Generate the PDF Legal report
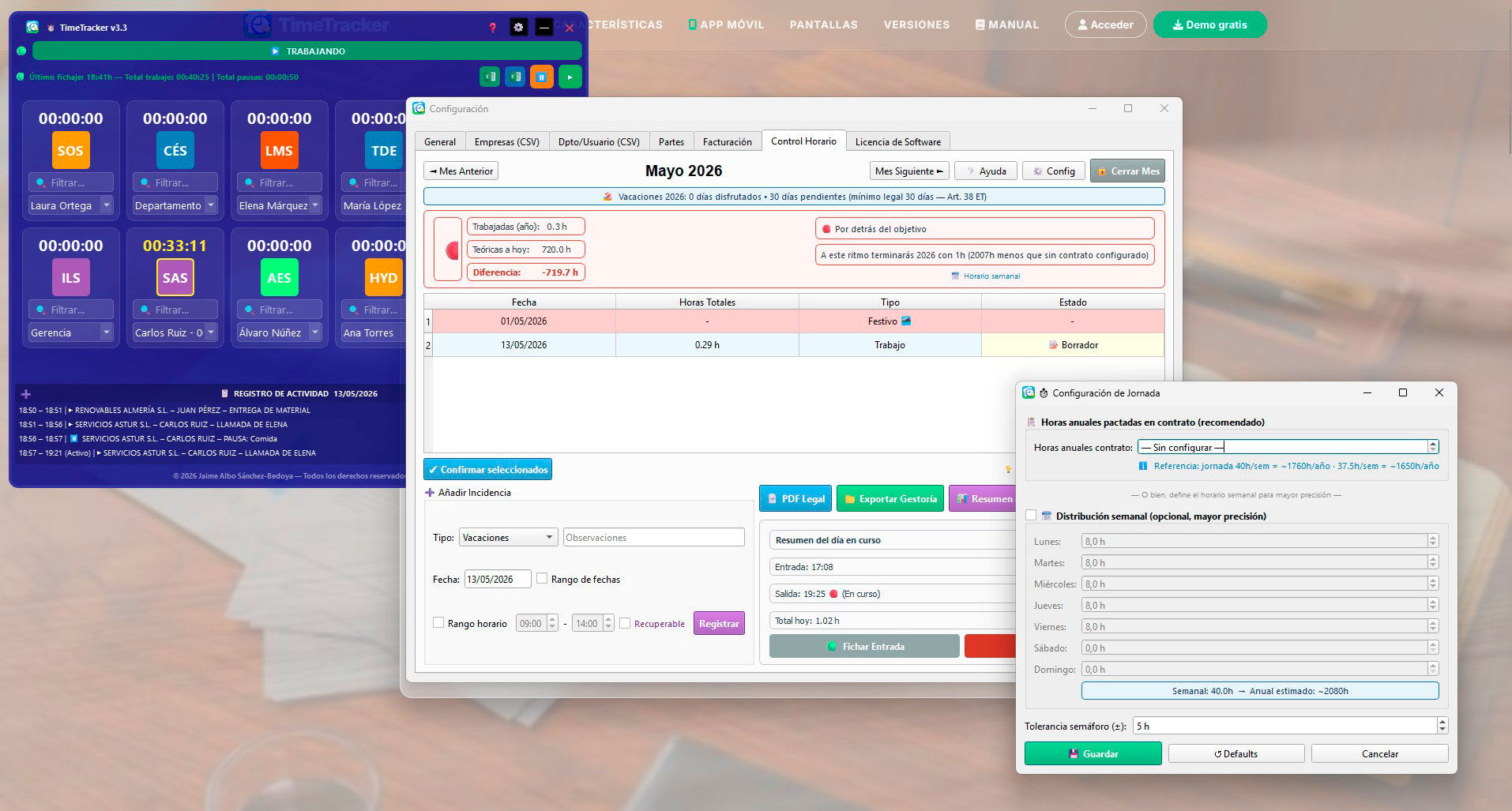 (795, 498)
